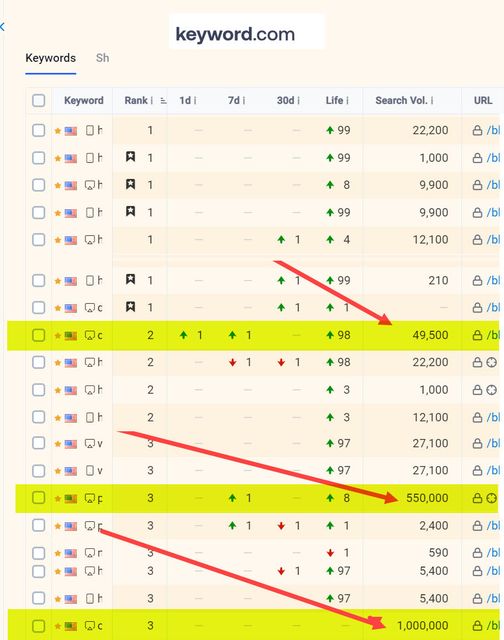Click the rank 2 cell in the 49,500 row
504x640 pixels.
(x=150, y=335)
